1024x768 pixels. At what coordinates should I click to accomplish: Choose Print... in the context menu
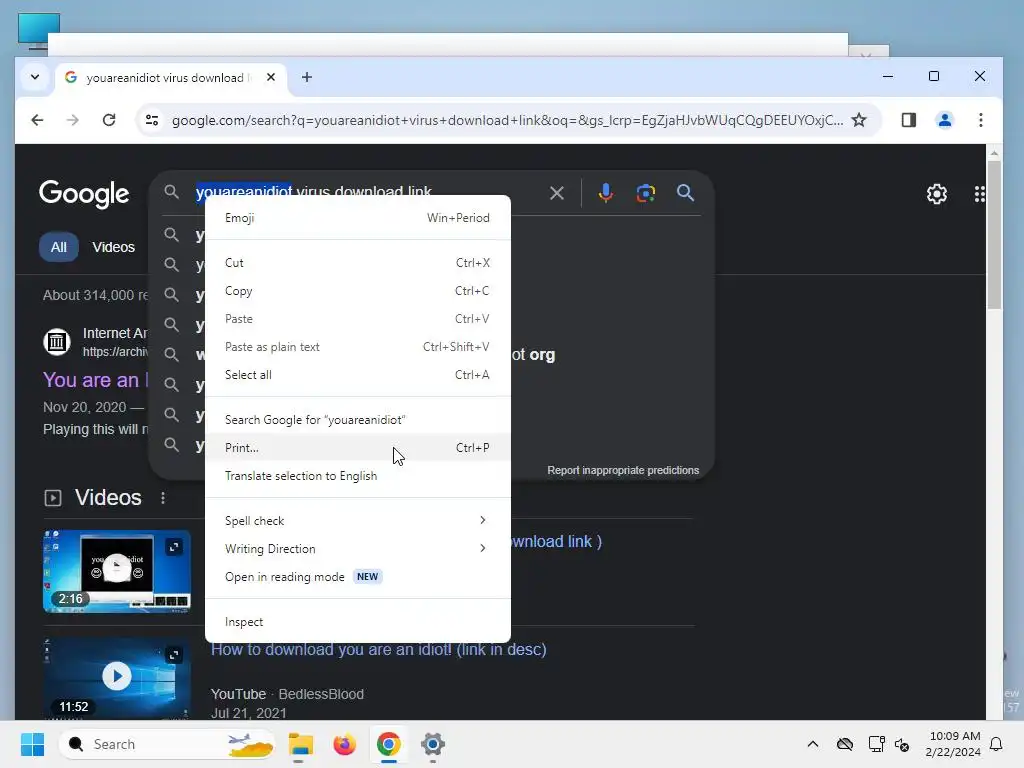point(357,448)
